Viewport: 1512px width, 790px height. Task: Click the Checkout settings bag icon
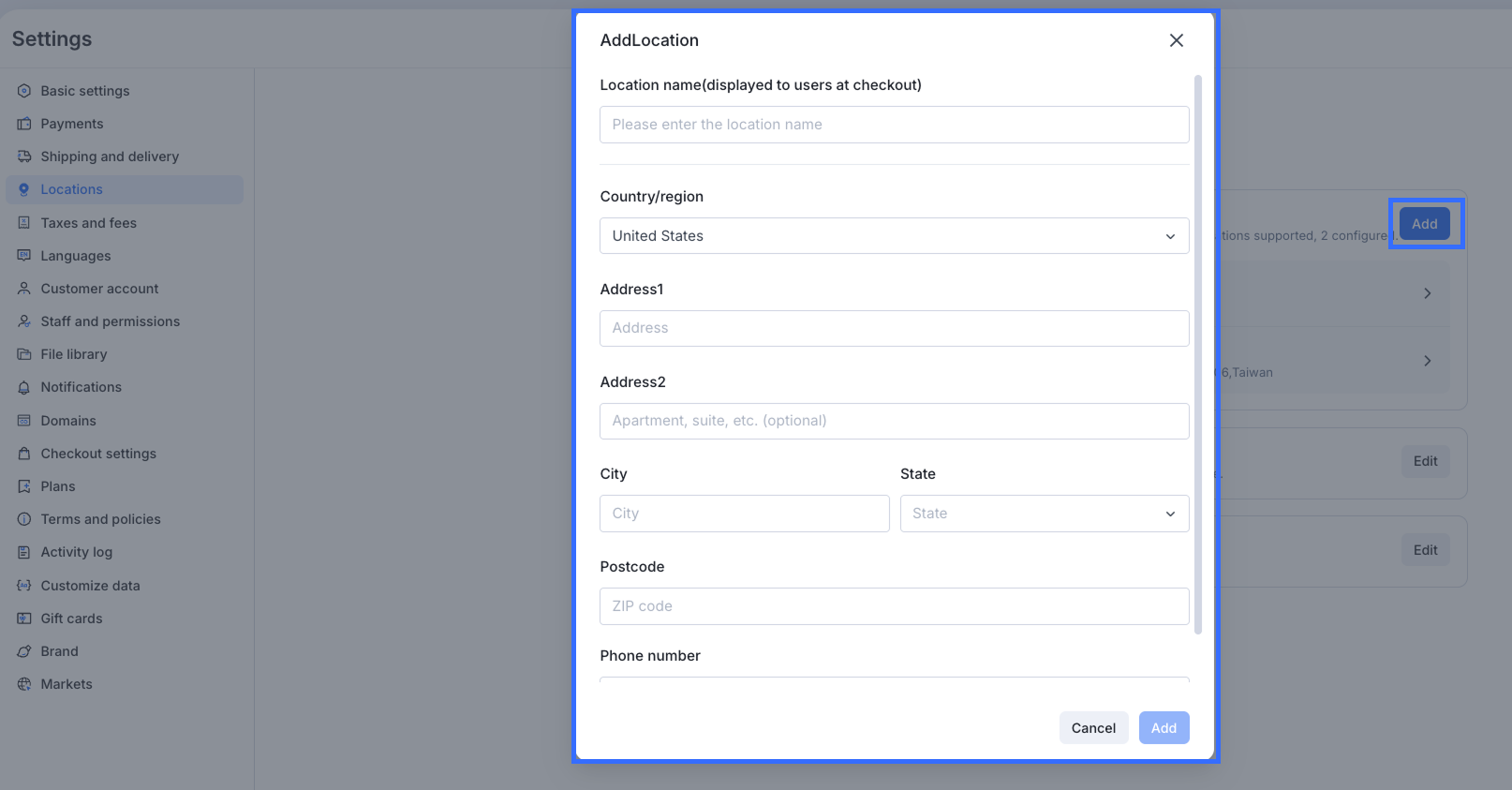click(x=24, y=454)
